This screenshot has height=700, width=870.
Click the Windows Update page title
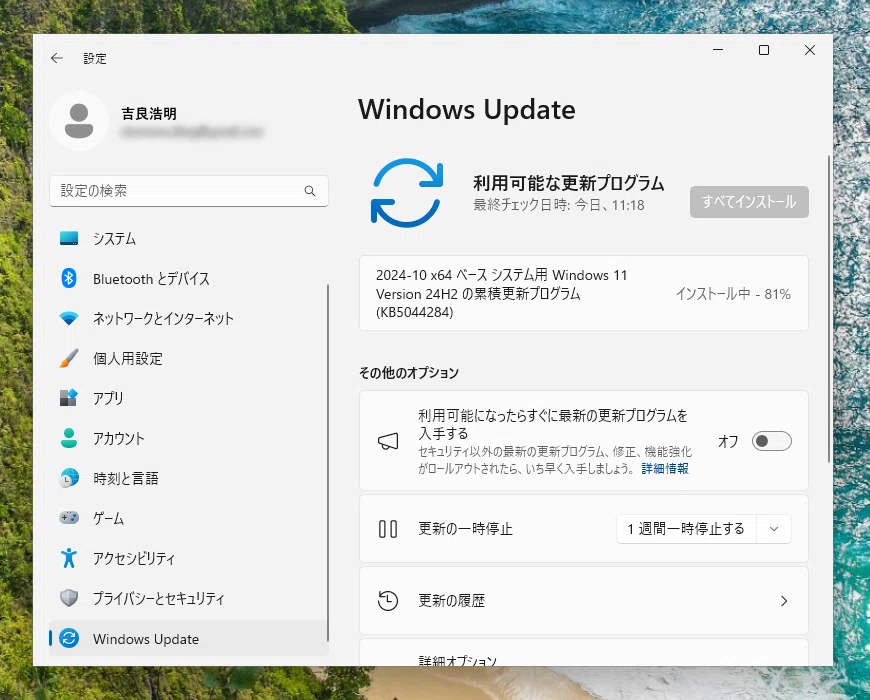pos(467,109)
